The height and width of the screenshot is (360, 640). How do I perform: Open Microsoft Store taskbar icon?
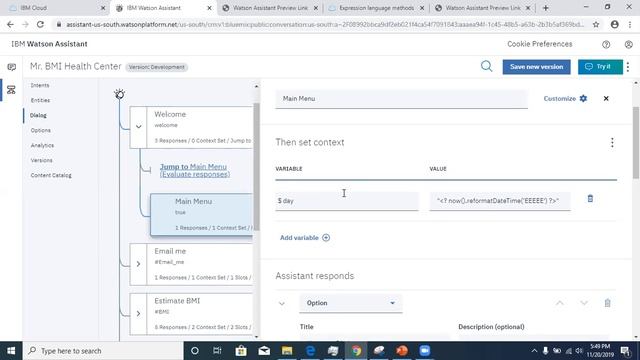click(x=241, y=351)
